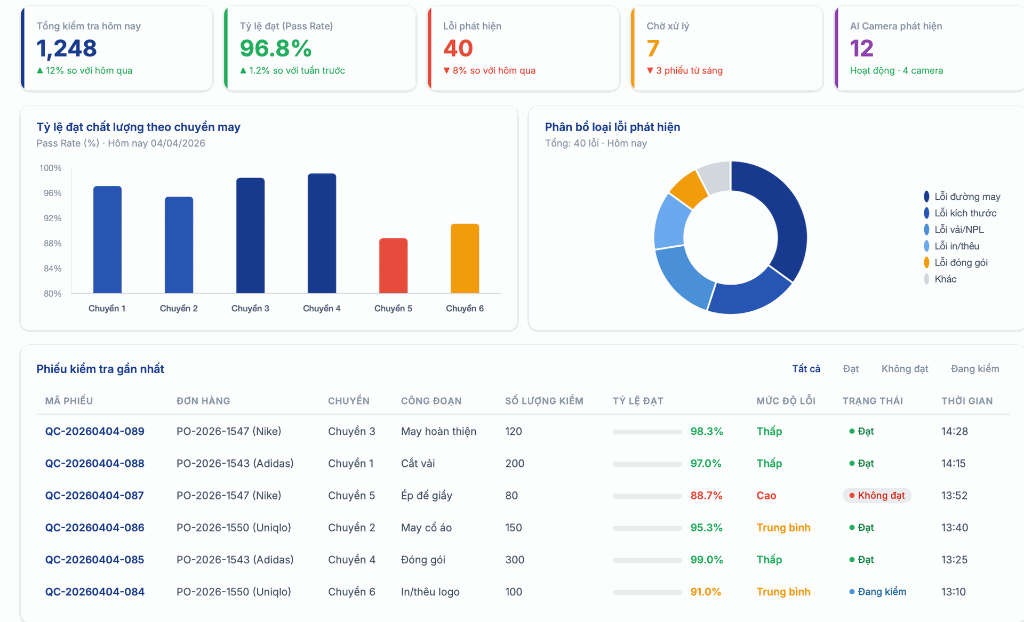The image size is (1024, 622).
Task: Switch to the Không đạt filter tab
Action: [904, 369]
